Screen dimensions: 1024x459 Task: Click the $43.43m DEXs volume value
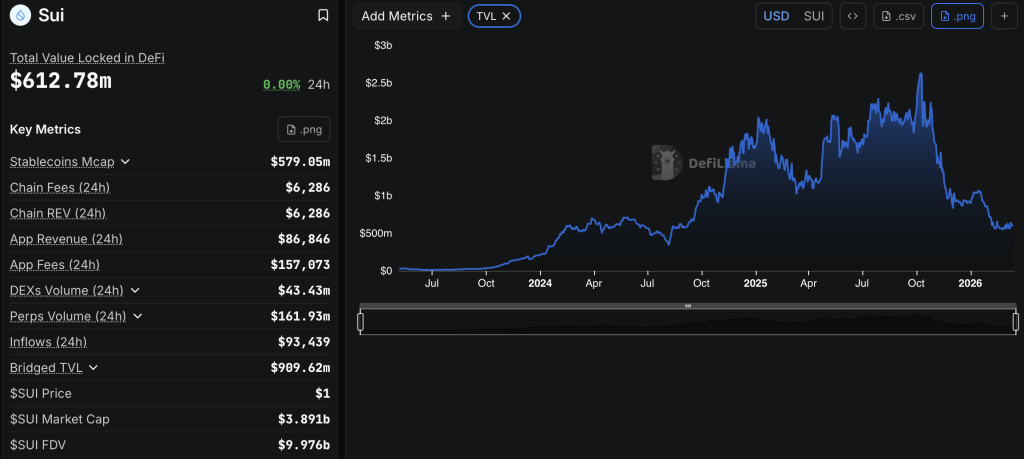[x=304, y=291]
